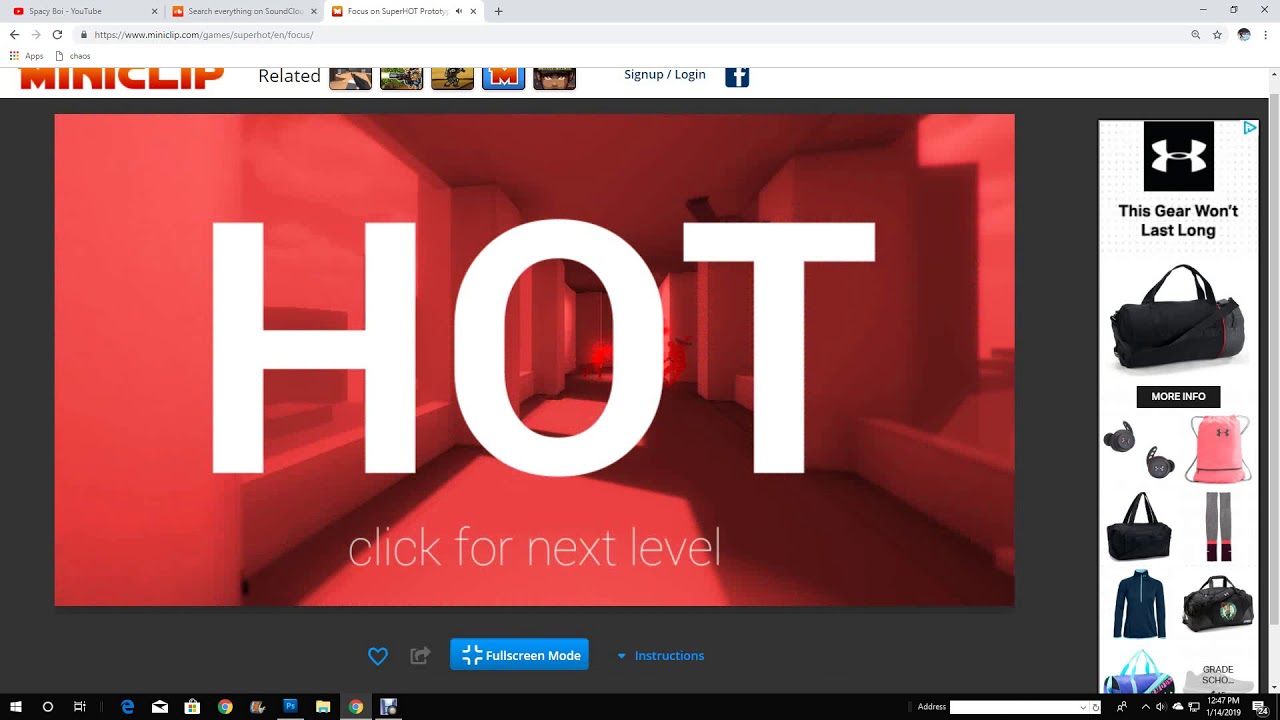Screen dimensions: 1280x720
Task: Bookmark this page with the star
Action: (1217, 34)
